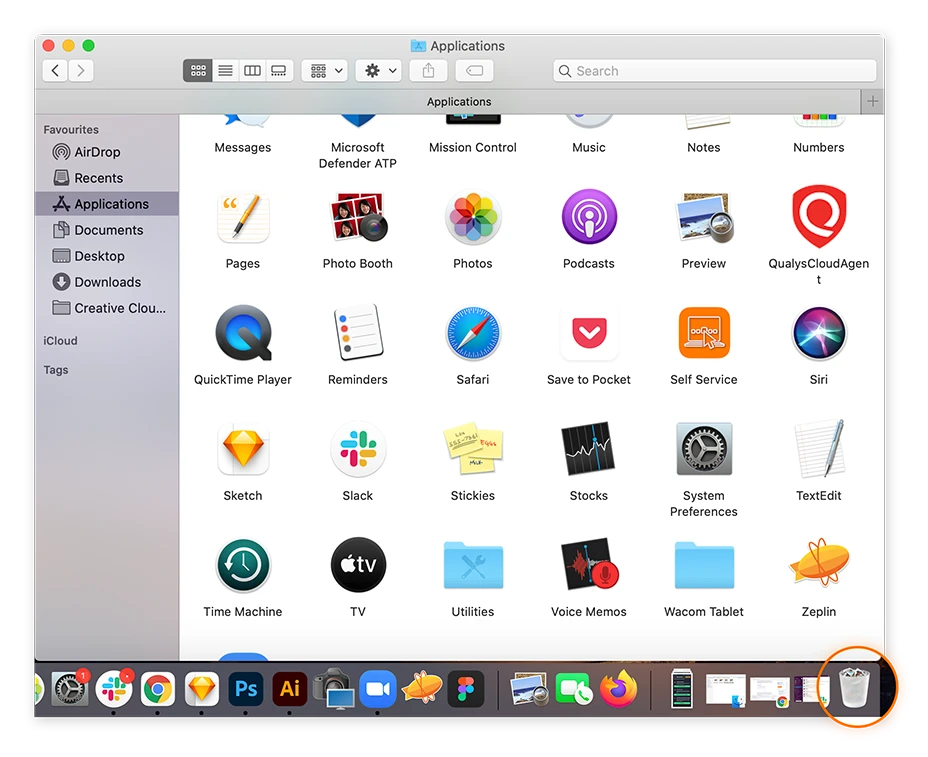928x757 pixels.
Task: Open Photoshop from the Dock
Action: [246, 689]
